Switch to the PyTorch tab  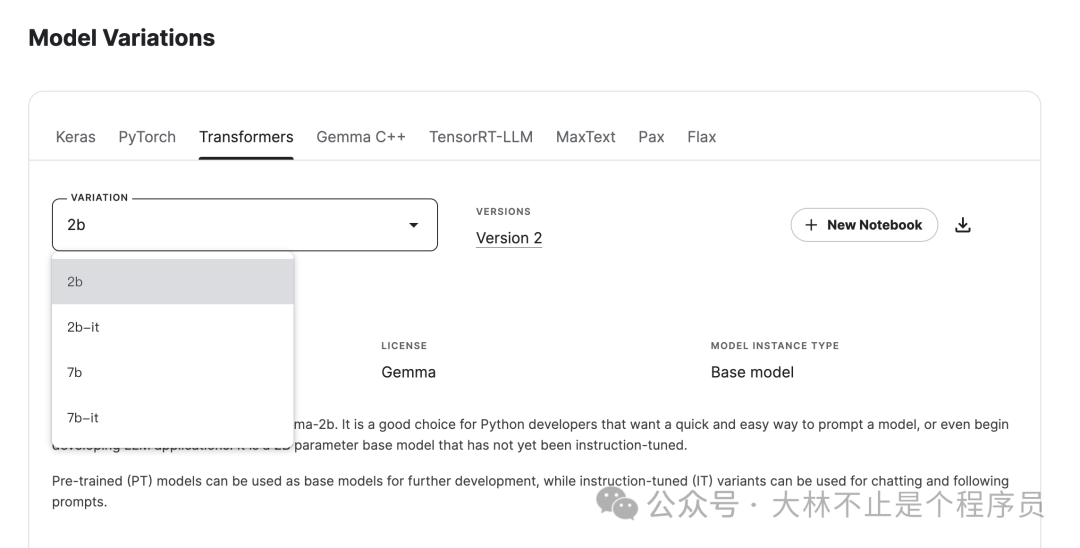[147, 137]
